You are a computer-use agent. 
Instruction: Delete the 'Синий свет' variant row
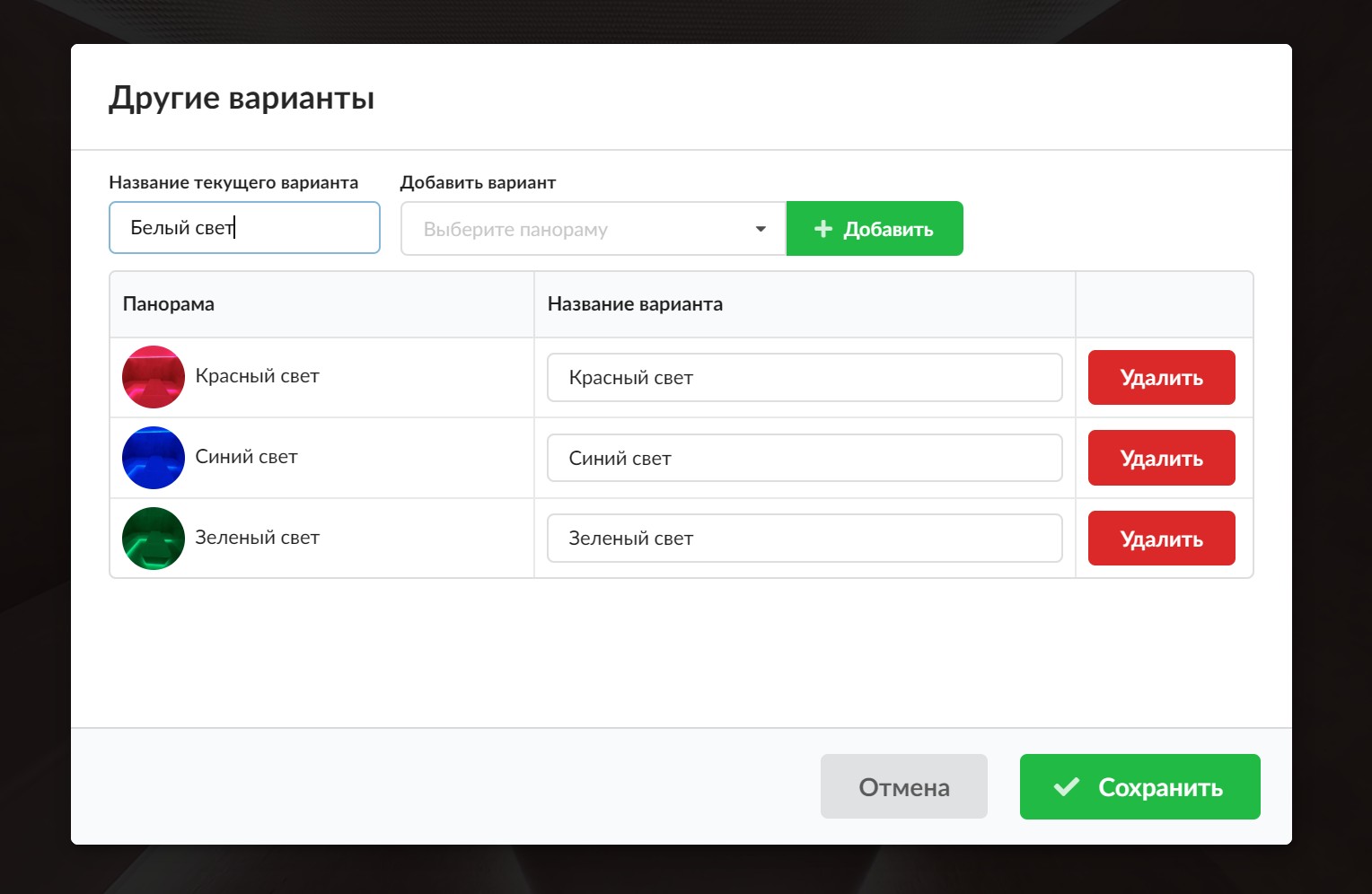point(1161,459)
